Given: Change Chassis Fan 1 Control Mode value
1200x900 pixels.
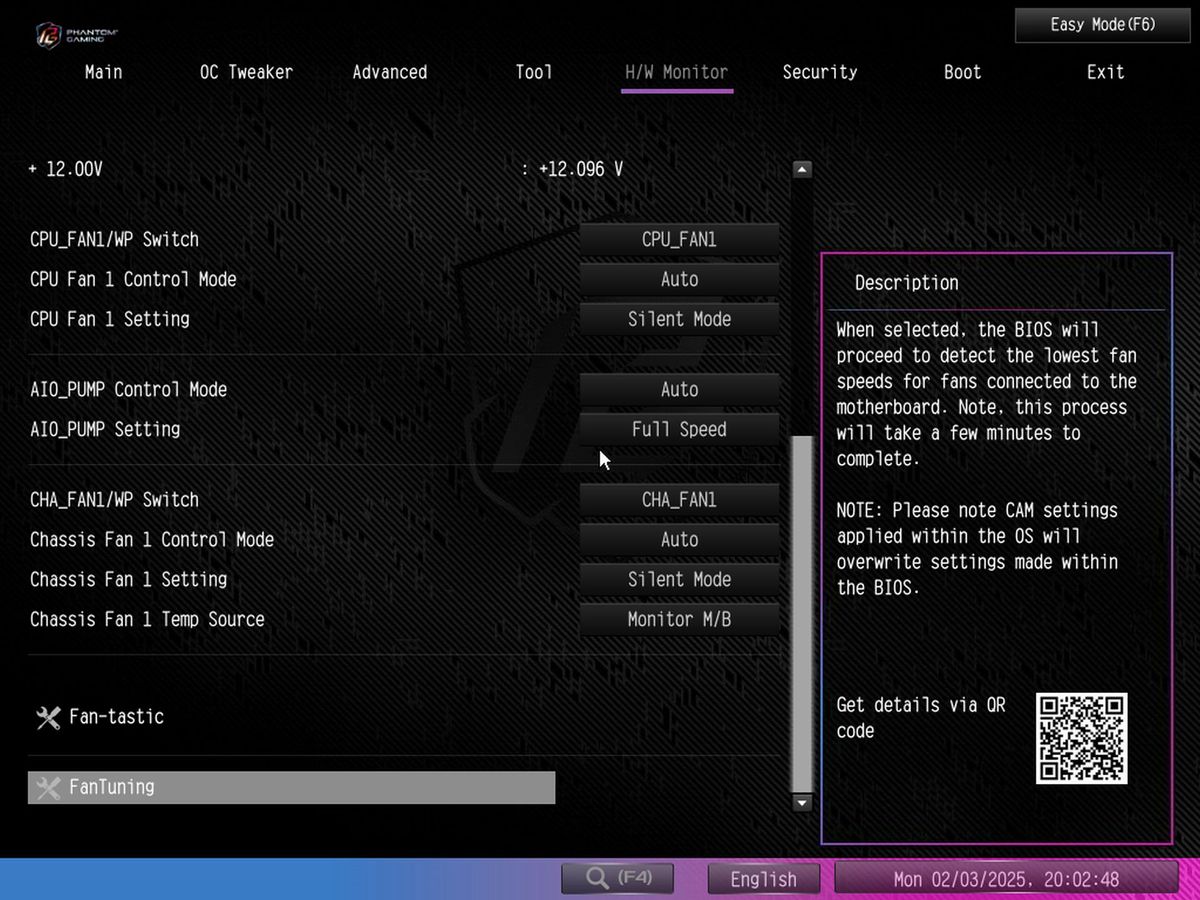Looking at the screenshot, I should pos(679,540).
